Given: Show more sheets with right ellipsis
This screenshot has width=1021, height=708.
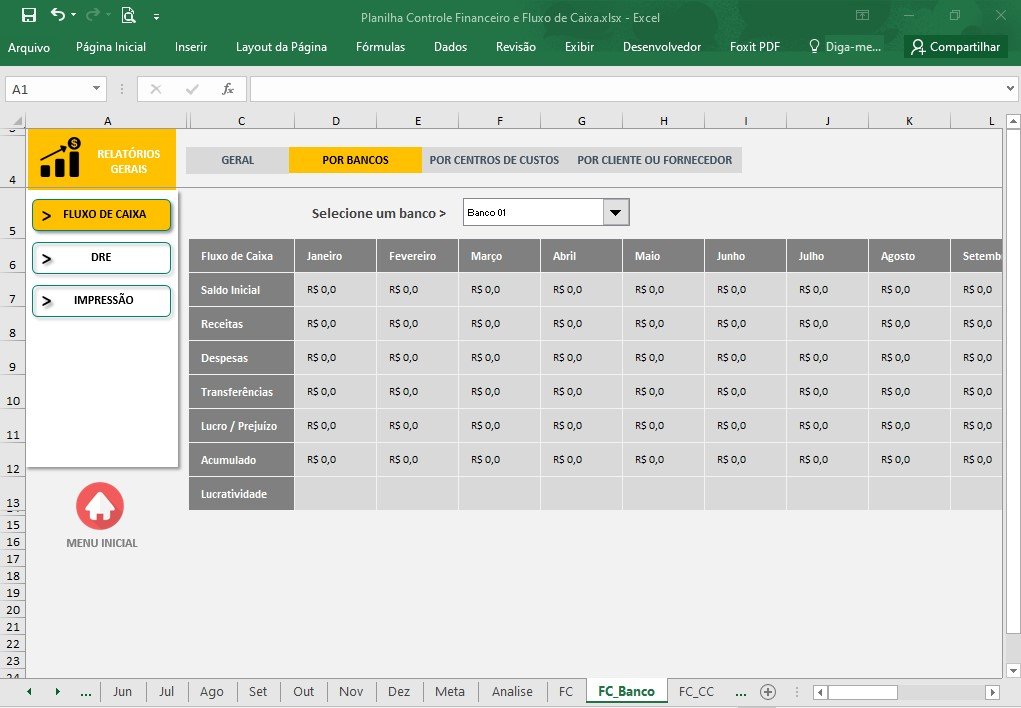Looking at the screenshot, I should pyautogui.click(x=740, y=692).
